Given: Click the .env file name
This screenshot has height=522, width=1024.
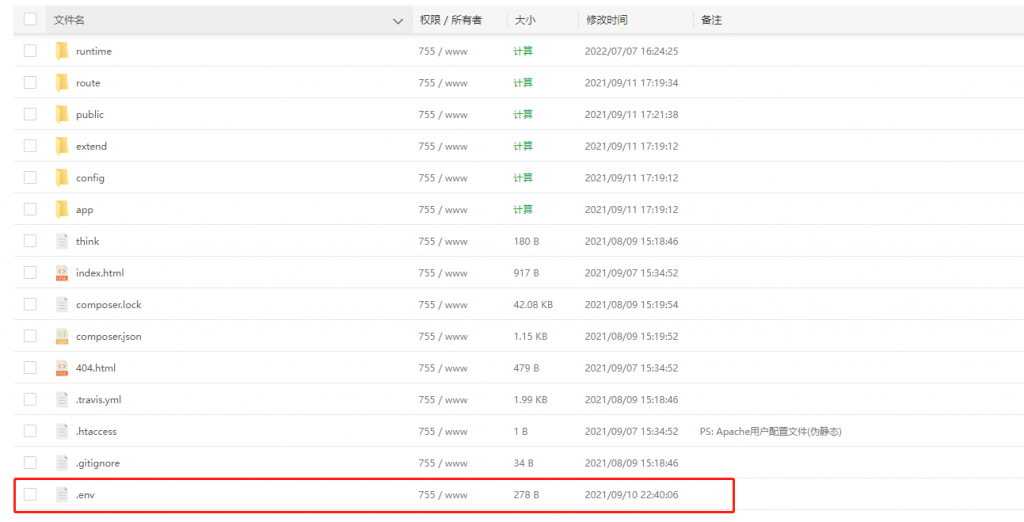Looking at the screenshot, I should (86, 495).
